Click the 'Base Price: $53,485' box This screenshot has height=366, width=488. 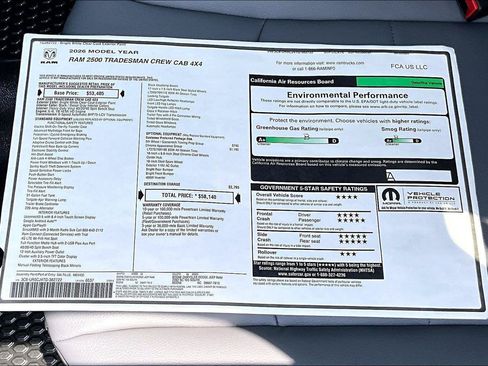[x=81, y=93]
